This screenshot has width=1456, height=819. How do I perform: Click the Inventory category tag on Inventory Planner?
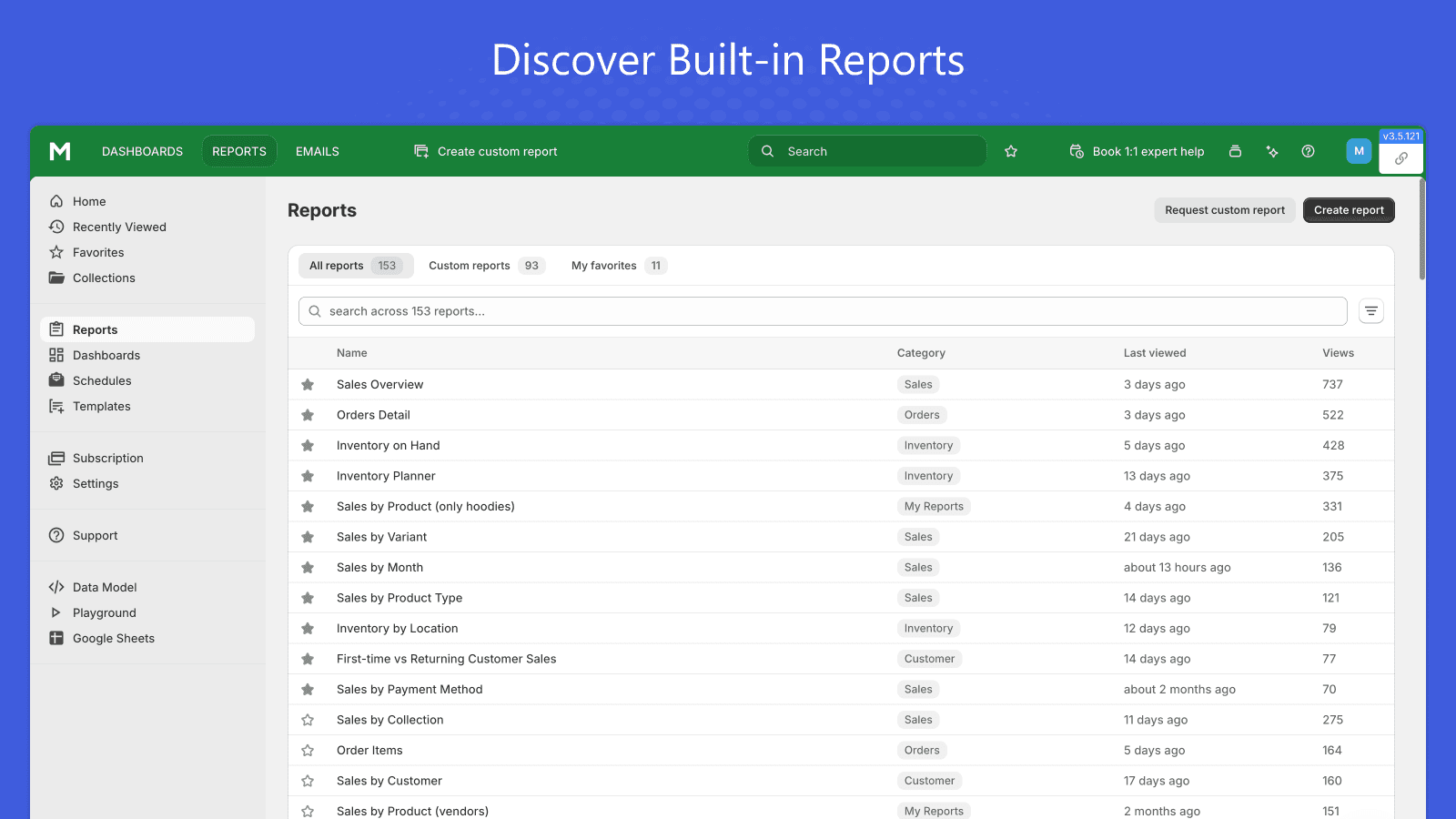tap(928, 475)
